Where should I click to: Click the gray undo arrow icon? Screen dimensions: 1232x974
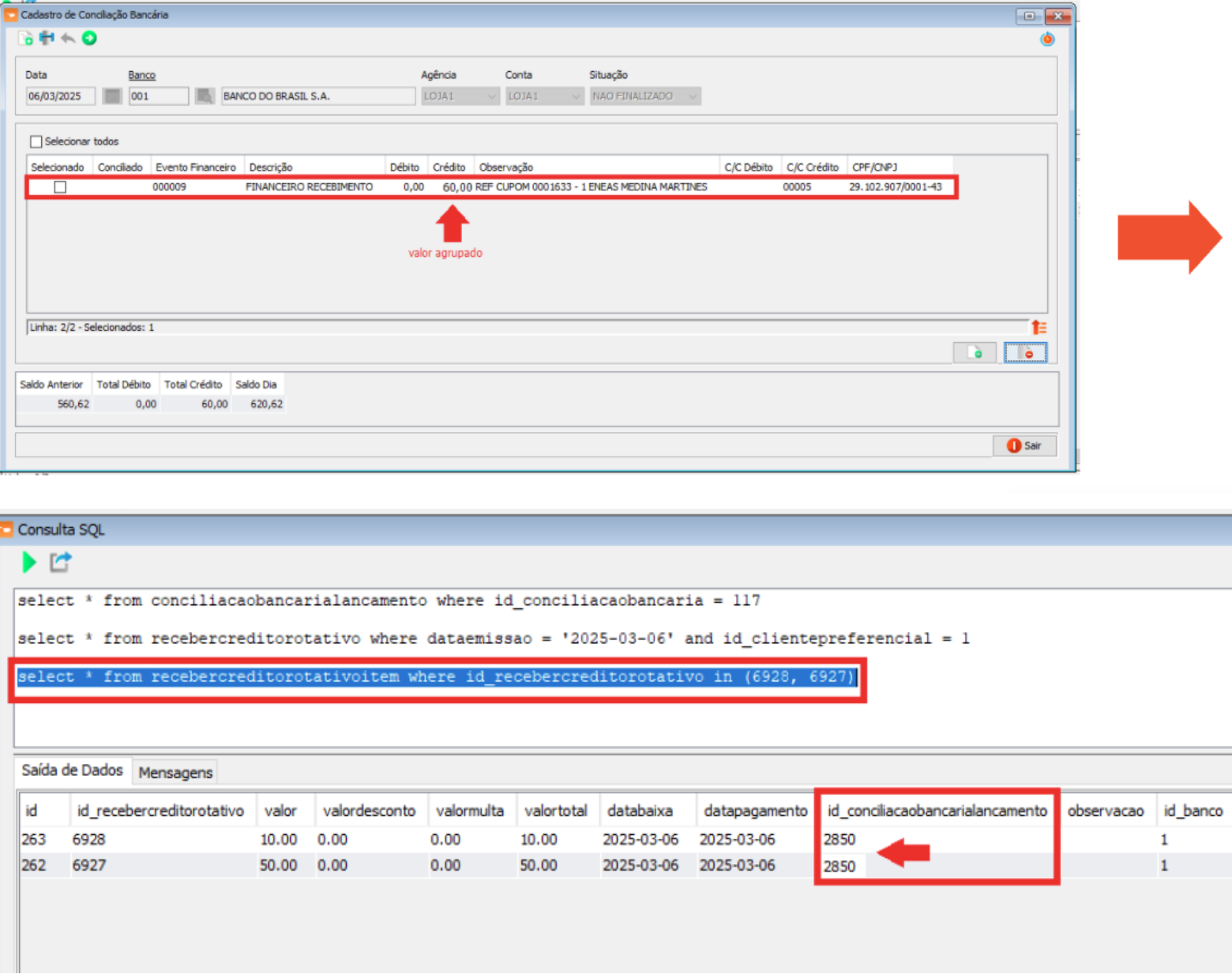[68, 38]
